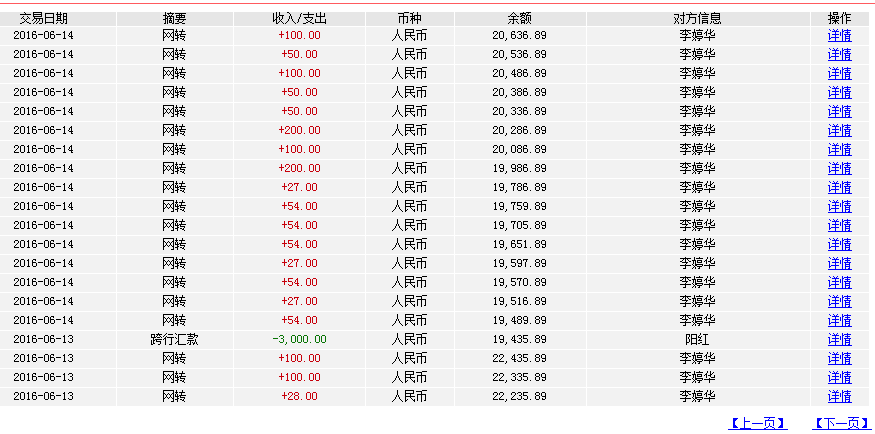Viewport: 875px width, 434px height.
Task: Select the 跨行汇款 summary cell
Action: 174,339
